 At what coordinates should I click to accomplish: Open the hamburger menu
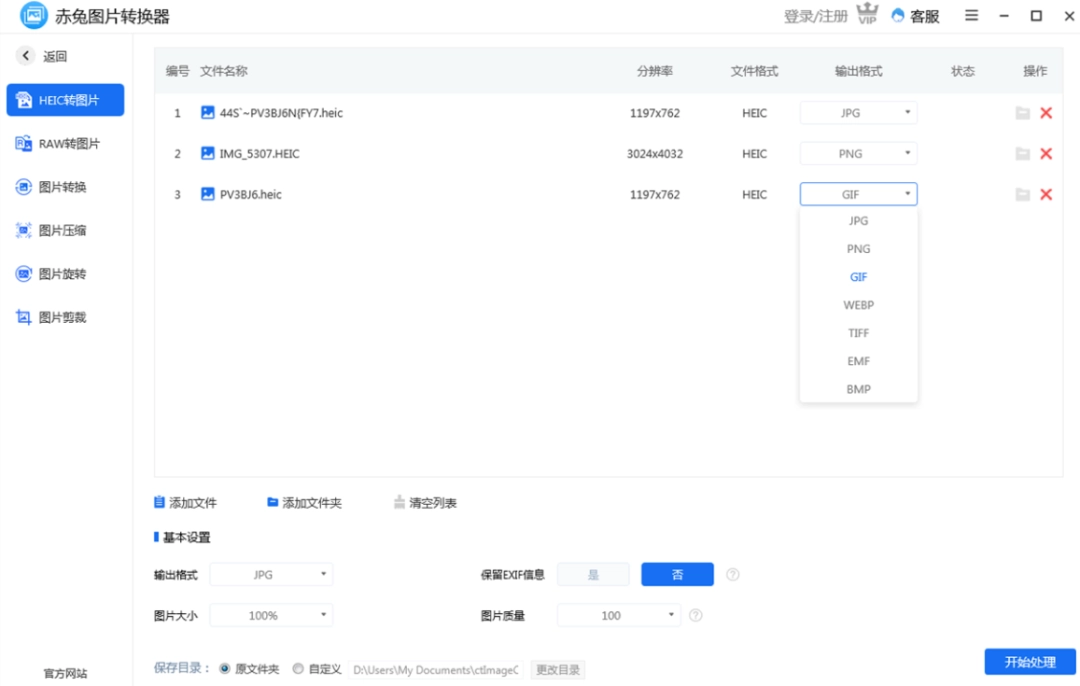[970, 15]
